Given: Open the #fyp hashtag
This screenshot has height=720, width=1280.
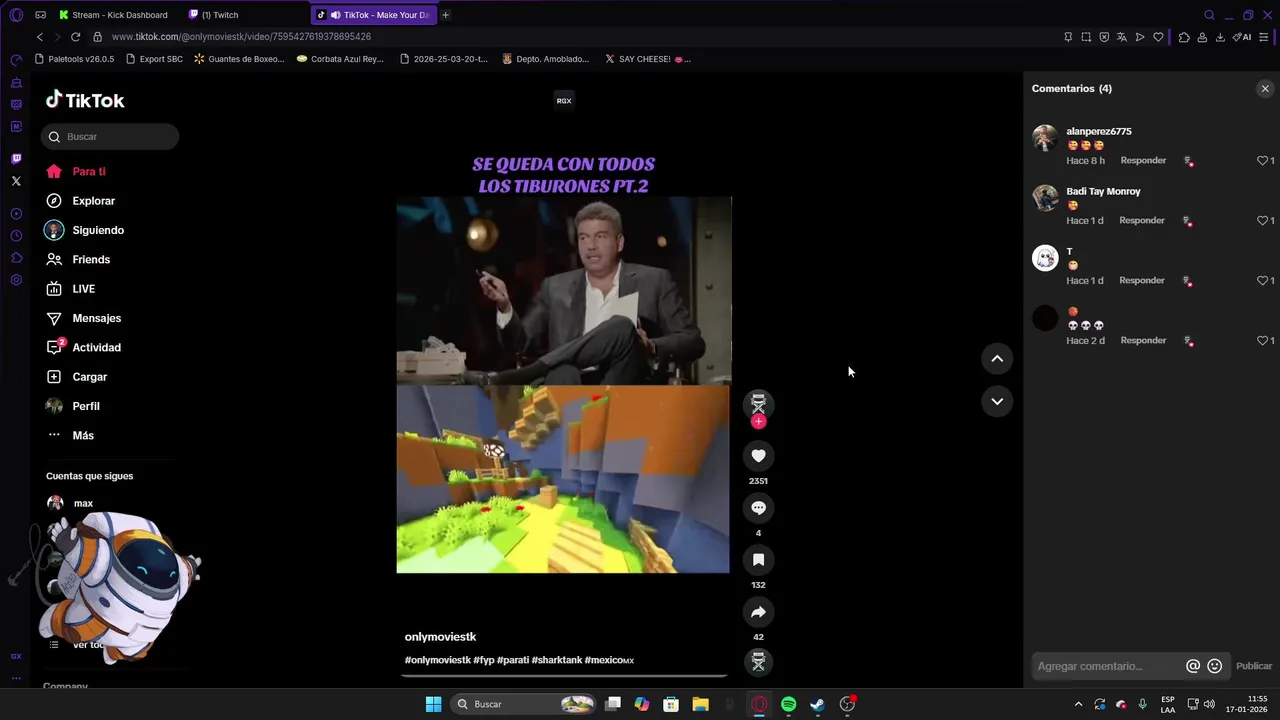Looking at the screenshot, I should pos(483,660).
